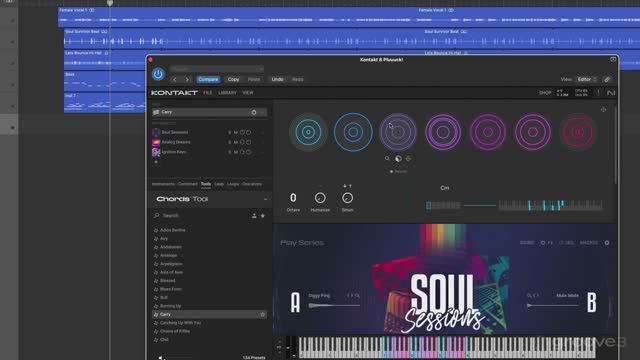Select the Burning Up chord preset
640x360 pixels.
[x=171, y=306]
